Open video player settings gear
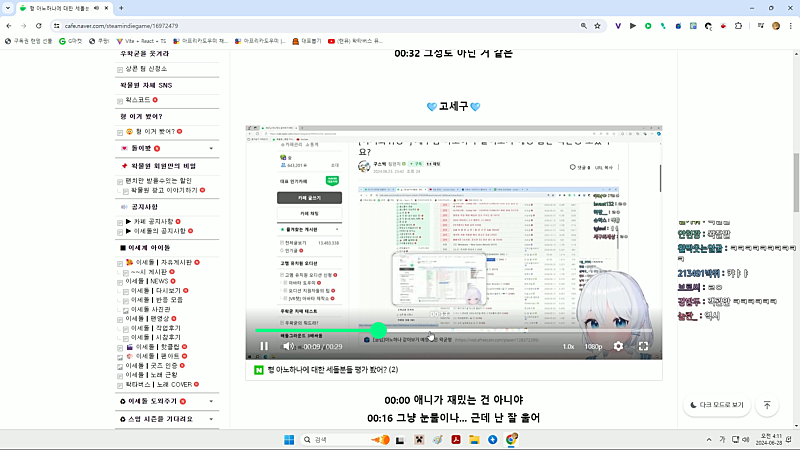Screen dimensions: 800x450 (618, 346)
